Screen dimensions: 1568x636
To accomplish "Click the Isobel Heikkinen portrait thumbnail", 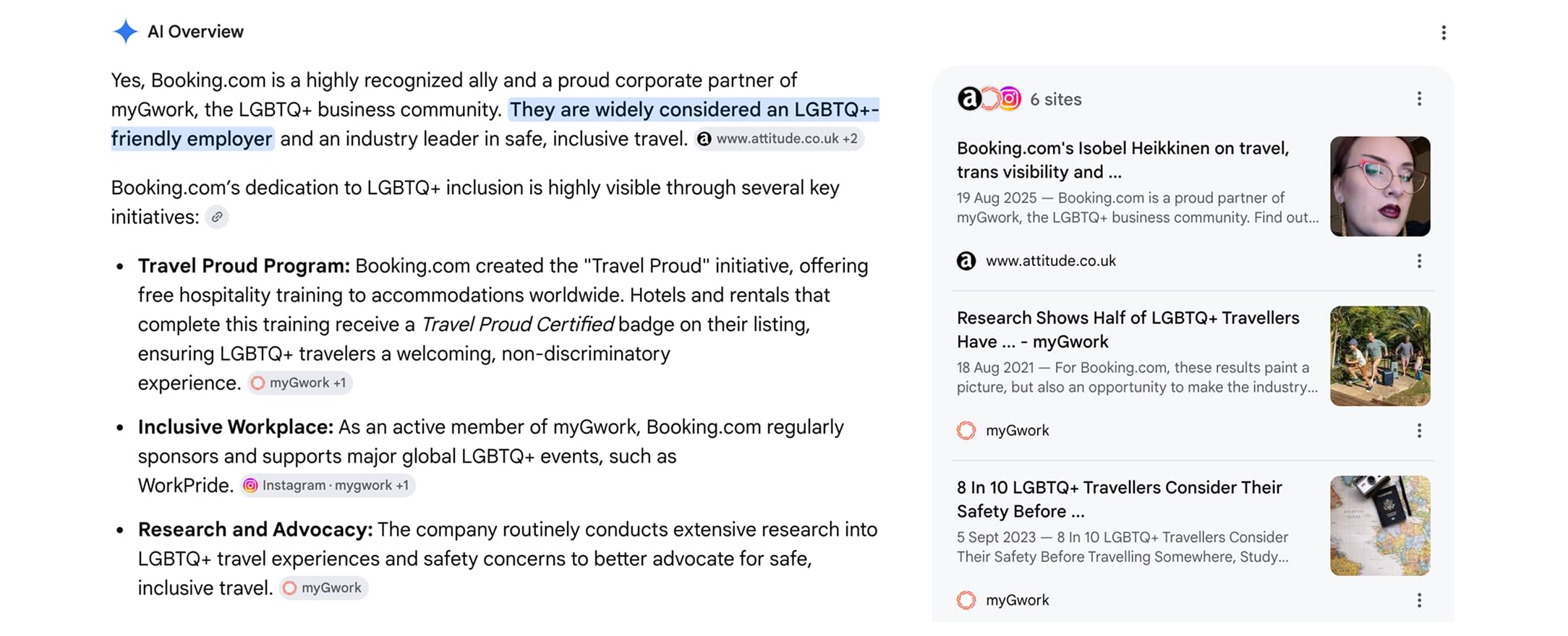I will (x=1380, y=186).
